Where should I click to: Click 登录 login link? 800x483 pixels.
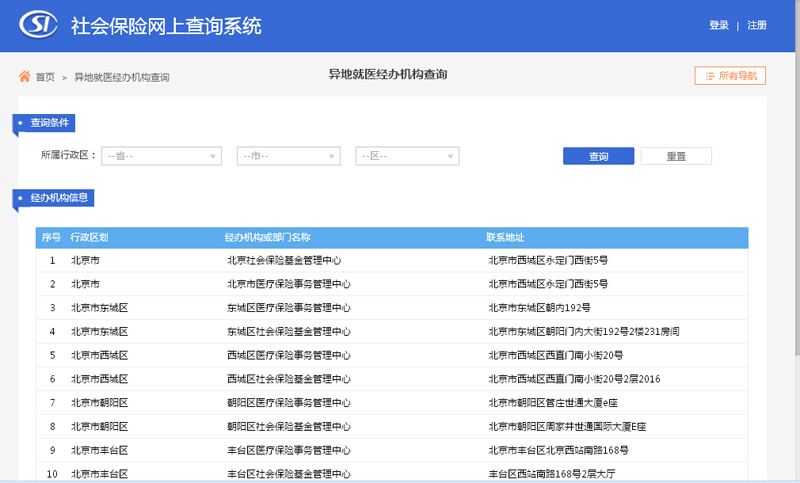(x=719, y=25)
